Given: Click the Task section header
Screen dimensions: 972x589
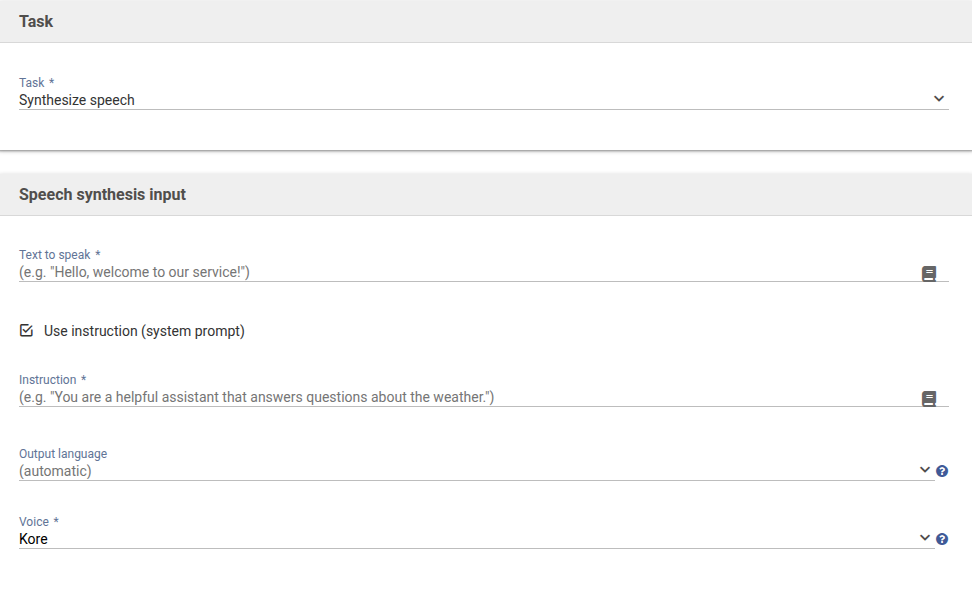Looking at the screenshot, I should (x=36, y=21).
